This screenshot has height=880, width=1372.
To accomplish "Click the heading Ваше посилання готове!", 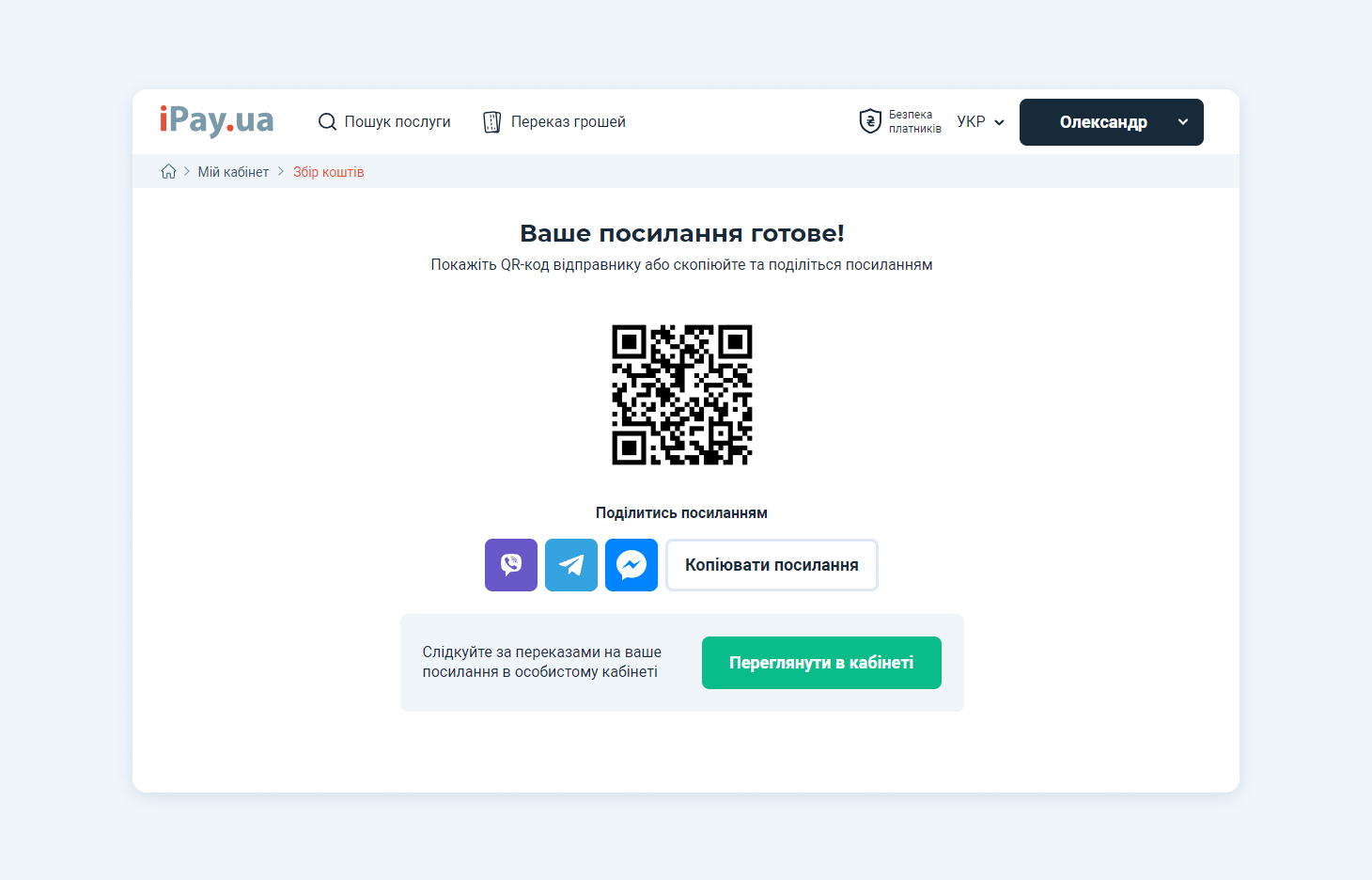I will 682,233.
